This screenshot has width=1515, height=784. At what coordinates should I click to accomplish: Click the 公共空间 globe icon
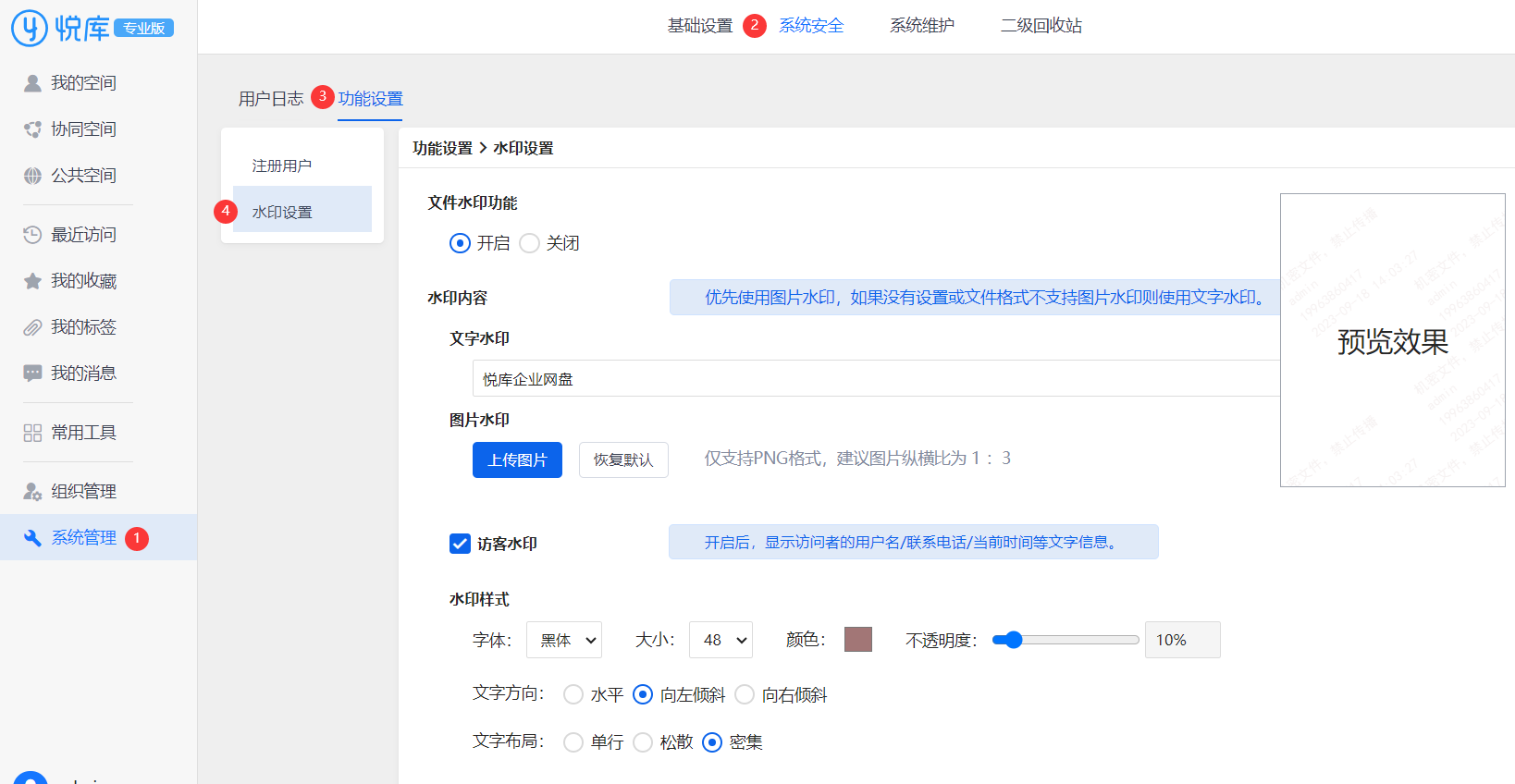(32, 176)
